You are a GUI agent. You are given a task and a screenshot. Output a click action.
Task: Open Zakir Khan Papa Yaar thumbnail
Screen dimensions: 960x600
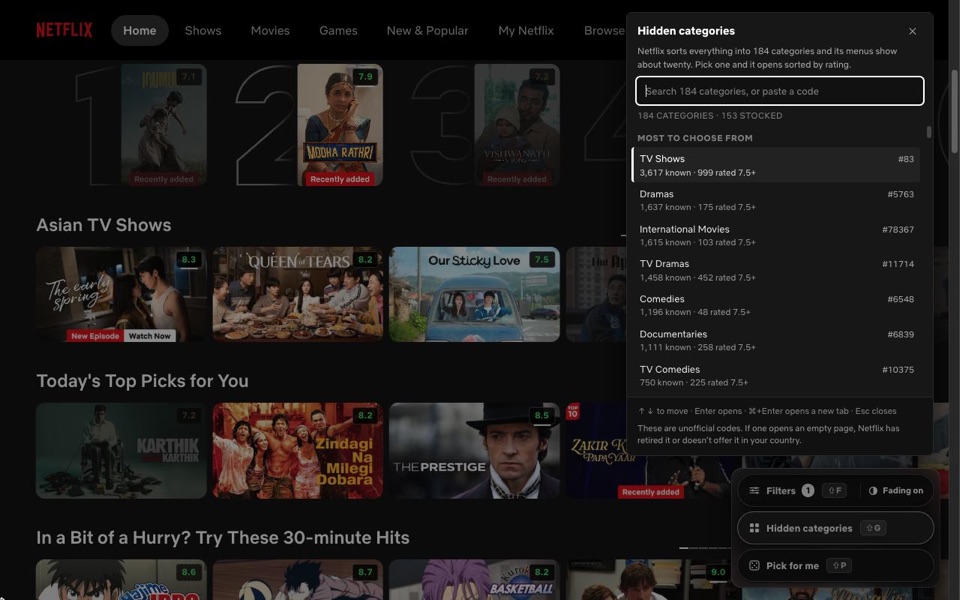(650, 478)
